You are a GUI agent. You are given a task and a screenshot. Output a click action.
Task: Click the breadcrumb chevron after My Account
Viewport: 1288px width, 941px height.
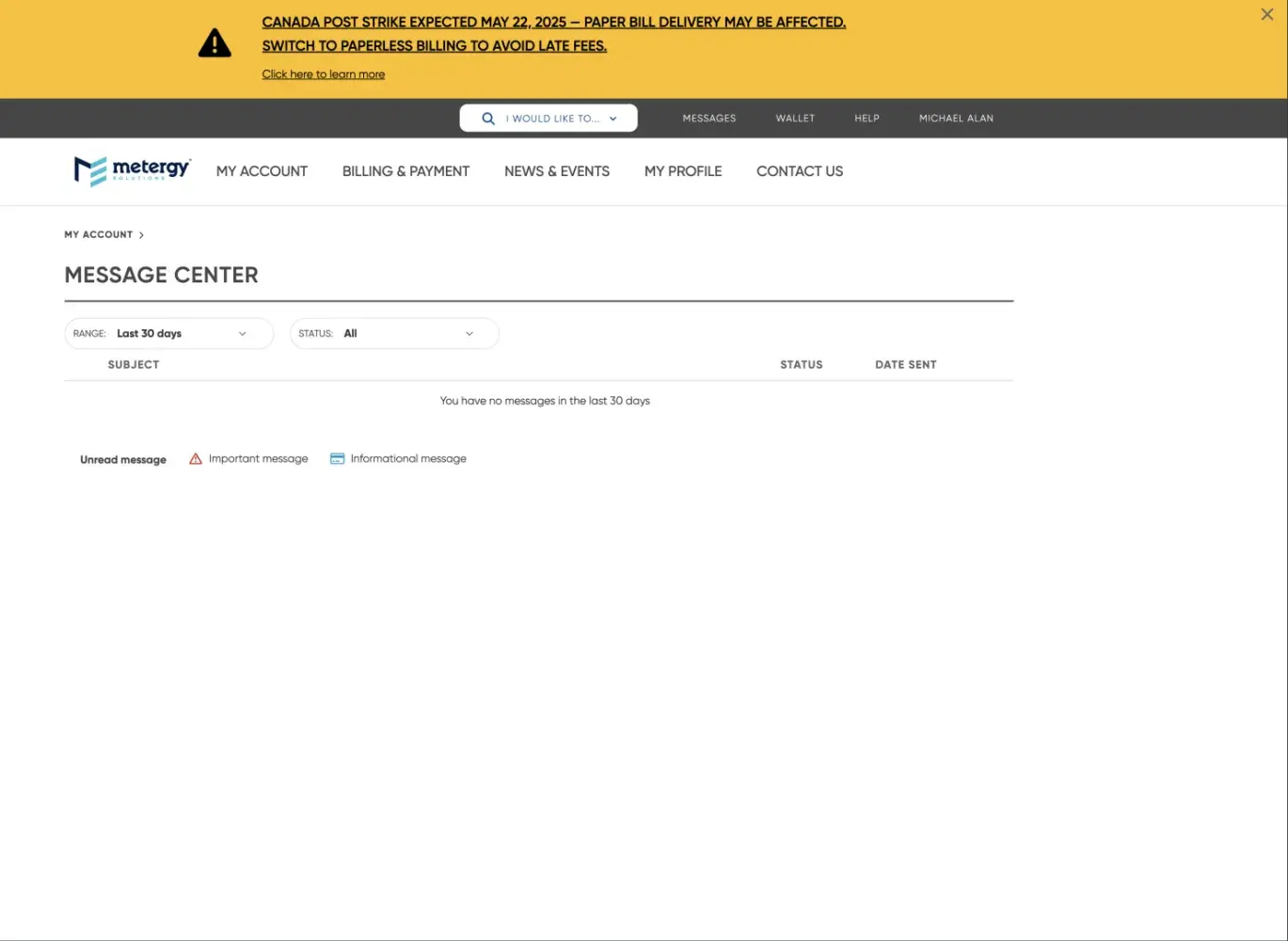click(141, 235)
